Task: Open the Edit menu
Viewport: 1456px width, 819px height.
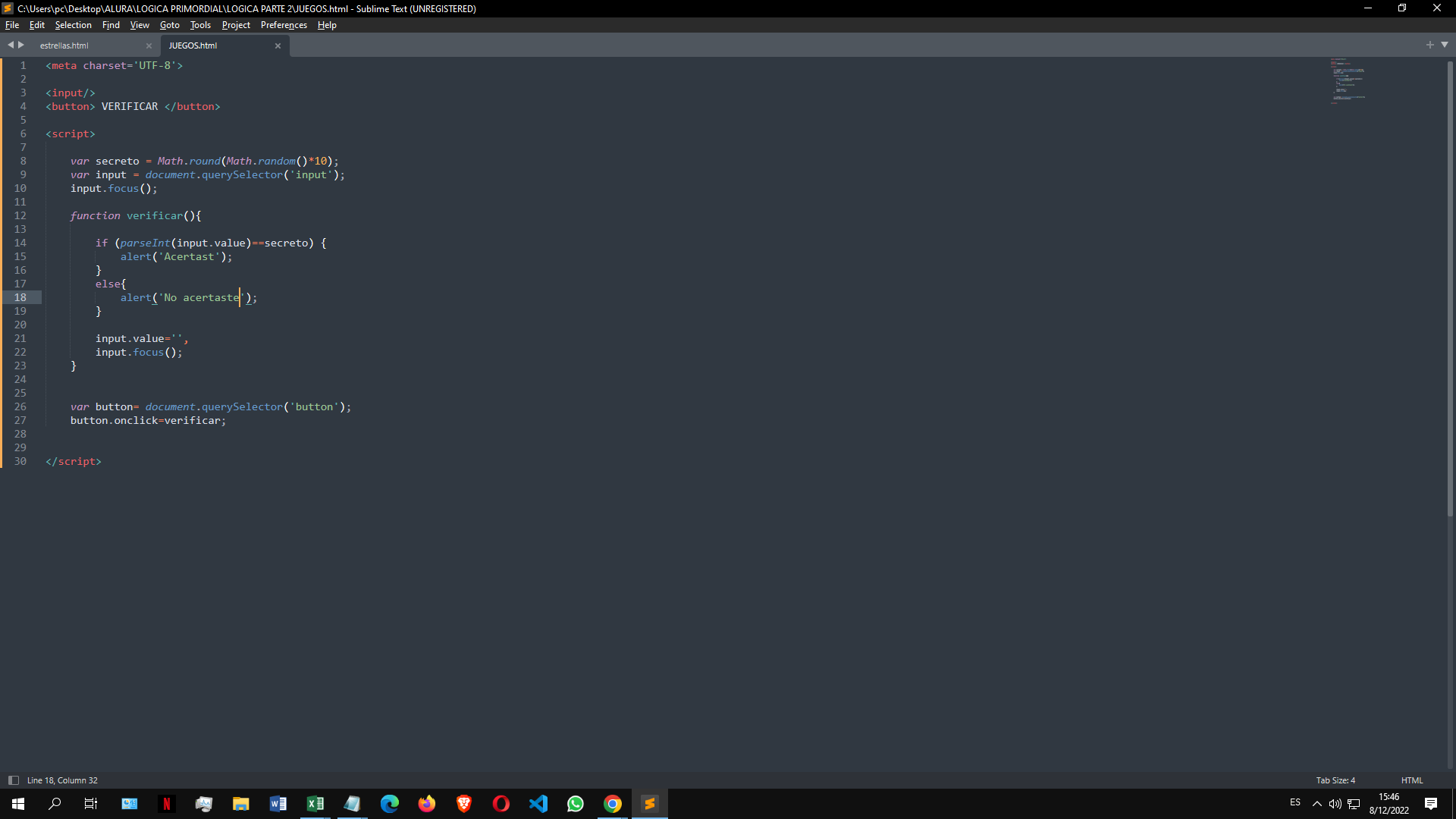Action: point(37,25)
